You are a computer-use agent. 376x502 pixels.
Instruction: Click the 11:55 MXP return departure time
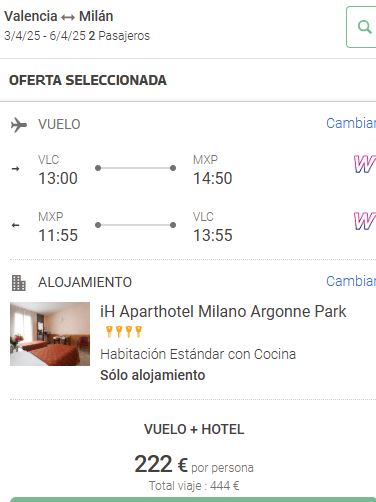[58, 235]
